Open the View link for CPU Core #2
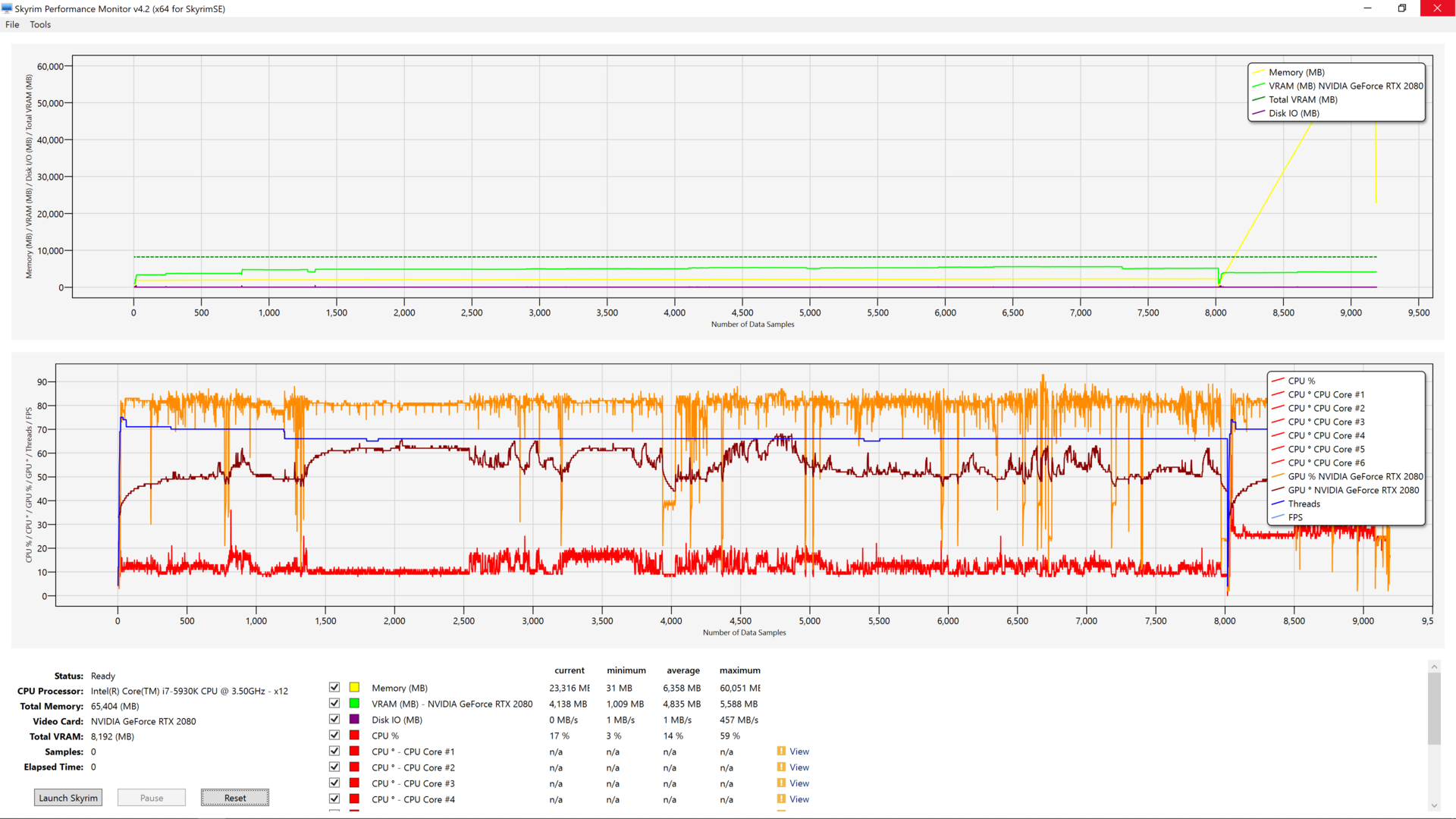Screen dimensions: 1456x819 [799, 767]
